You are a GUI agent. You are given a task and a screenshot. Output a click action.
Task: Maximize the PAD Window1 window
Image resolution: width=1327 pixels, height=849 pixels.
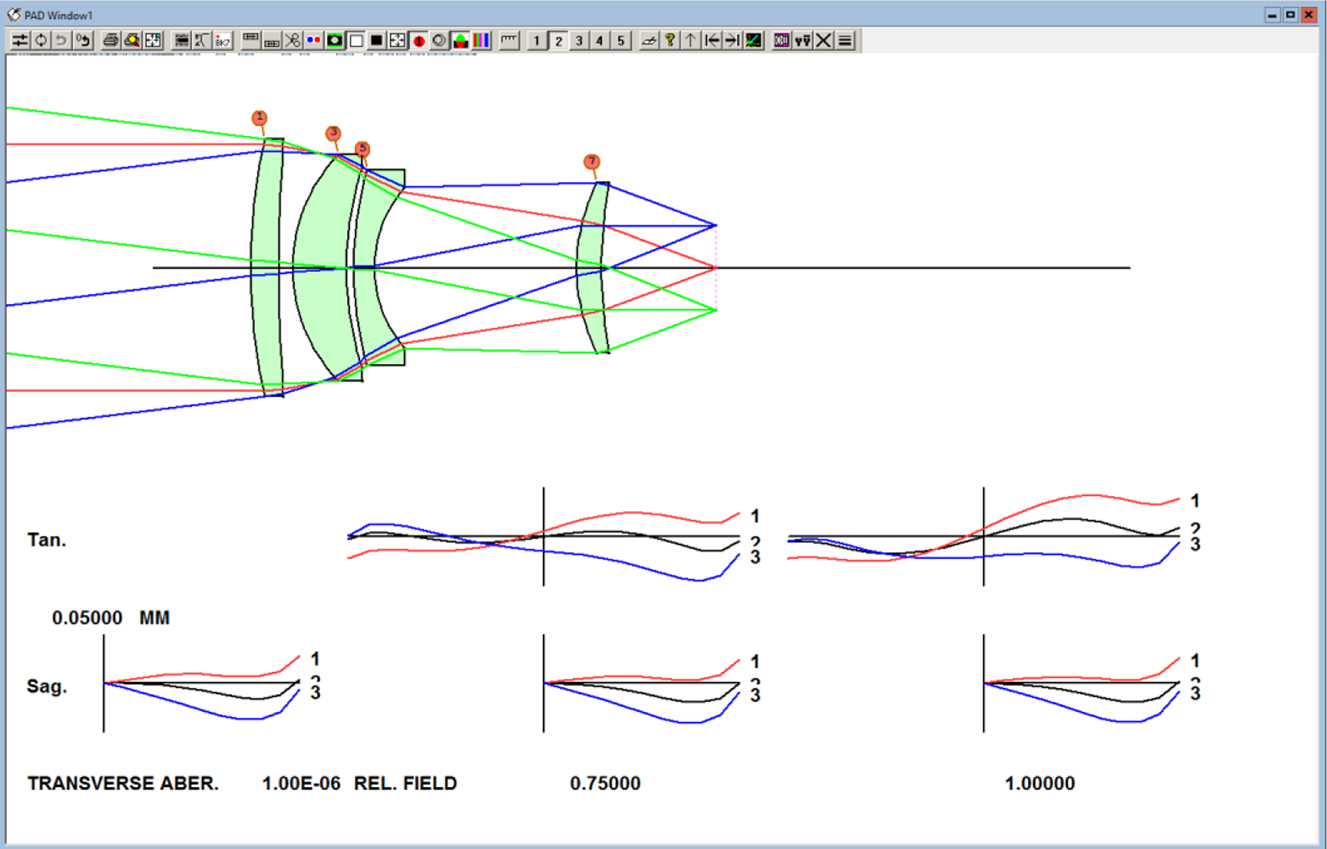(1290, 14)
